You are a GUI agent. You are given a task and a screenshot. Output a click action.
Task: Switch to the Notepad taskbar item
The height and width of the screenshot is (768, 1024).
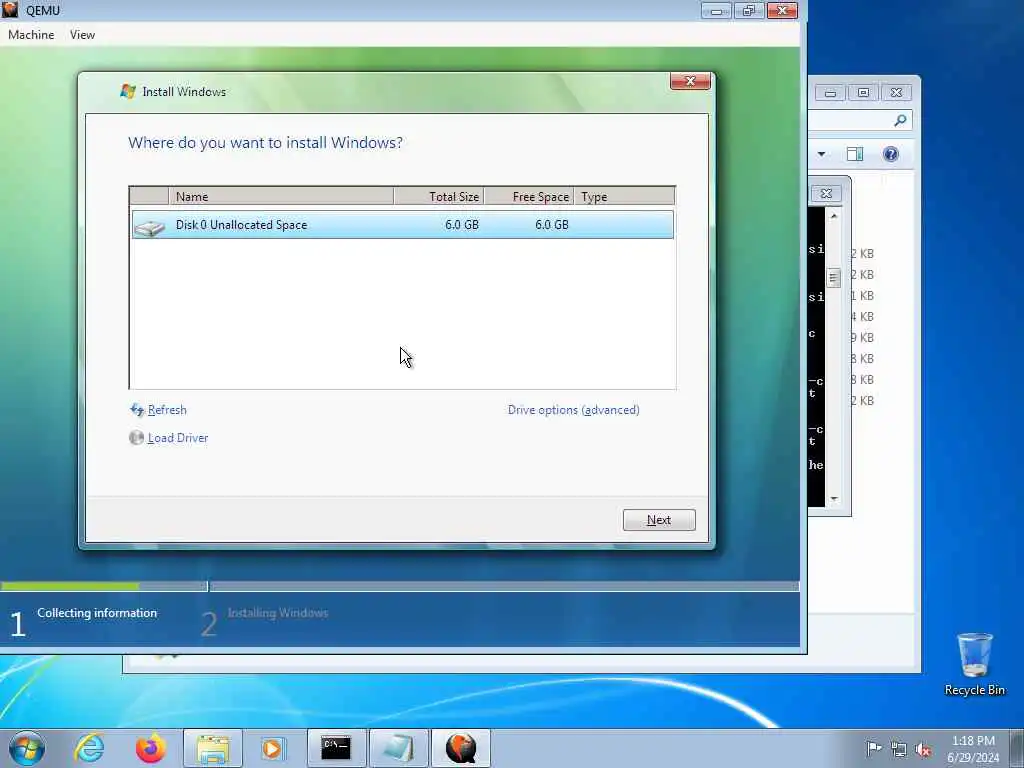pos(398,748)
